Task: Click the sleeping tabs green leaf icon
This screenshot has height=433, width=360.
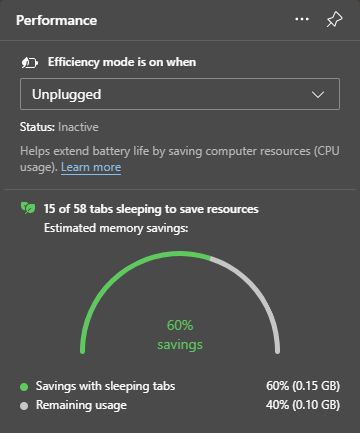Action: tap(28, 208)
